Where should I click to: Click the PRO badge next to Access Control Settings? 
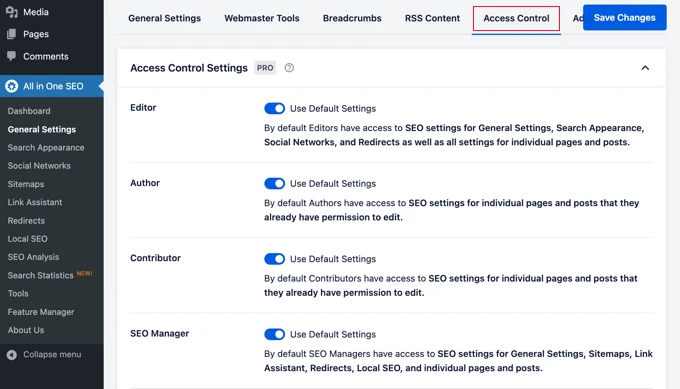(265, 68)
